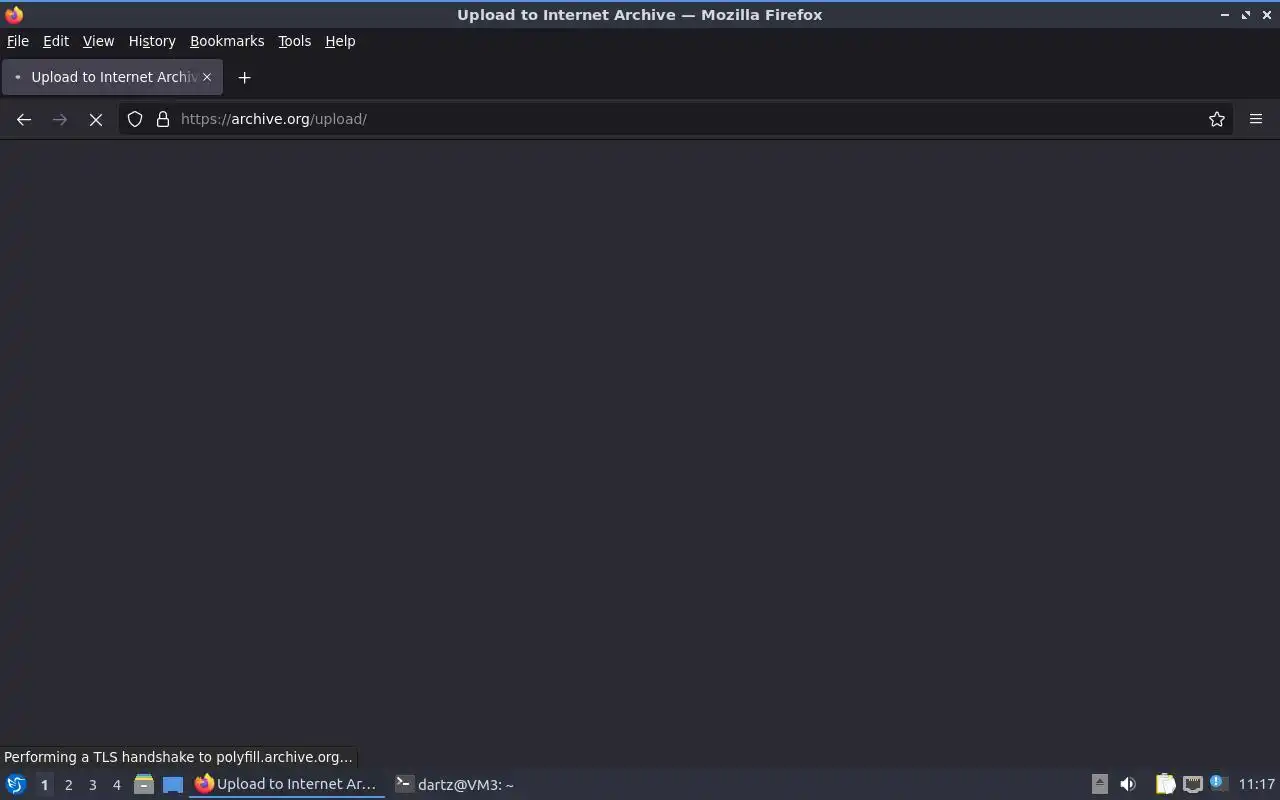1280x800 pixels.
Task: Open the desktop start menu icon
Action: 16,784
